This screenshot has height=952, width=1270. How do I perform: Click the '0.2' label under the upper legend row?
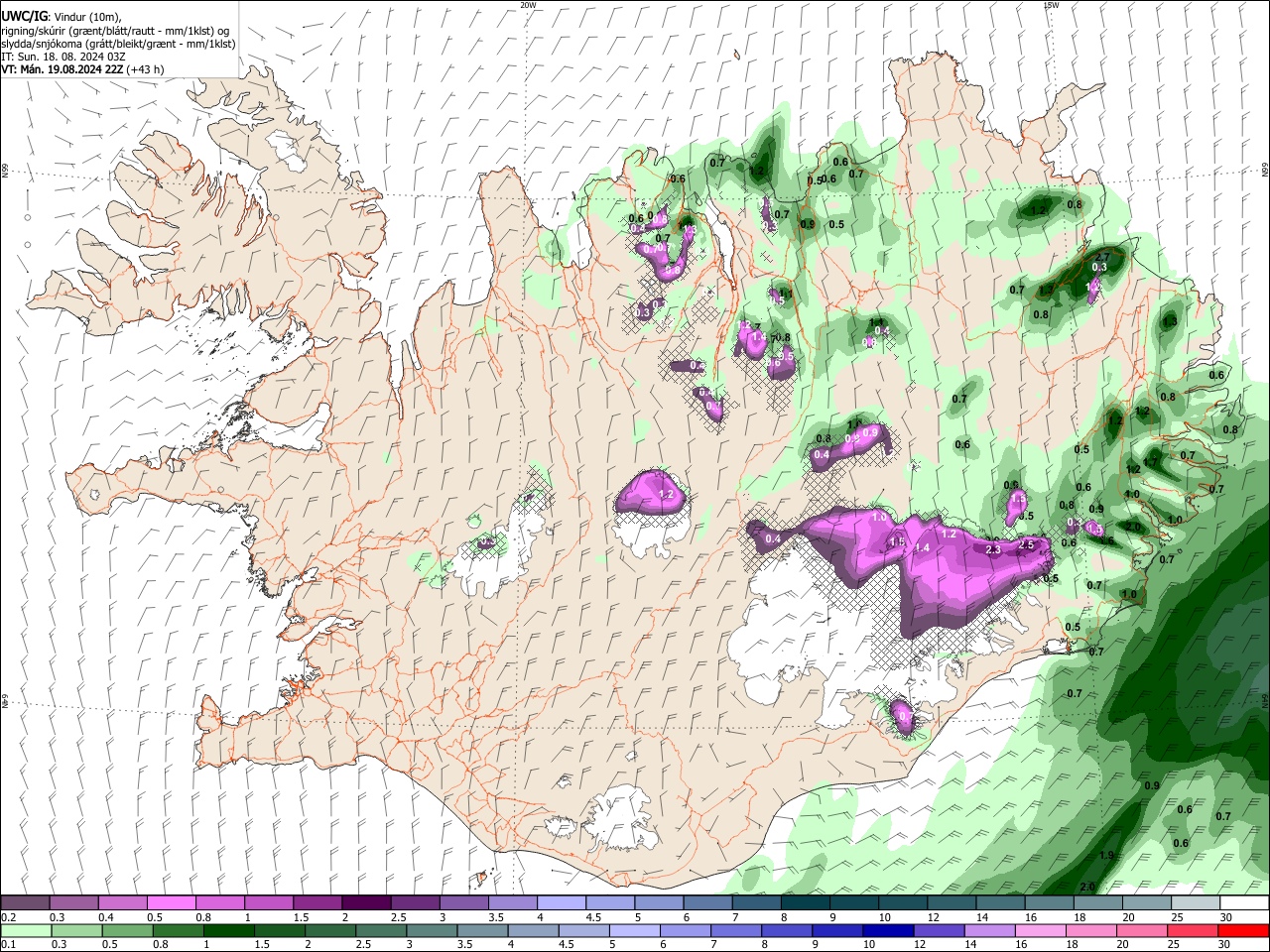pos(8,918)
